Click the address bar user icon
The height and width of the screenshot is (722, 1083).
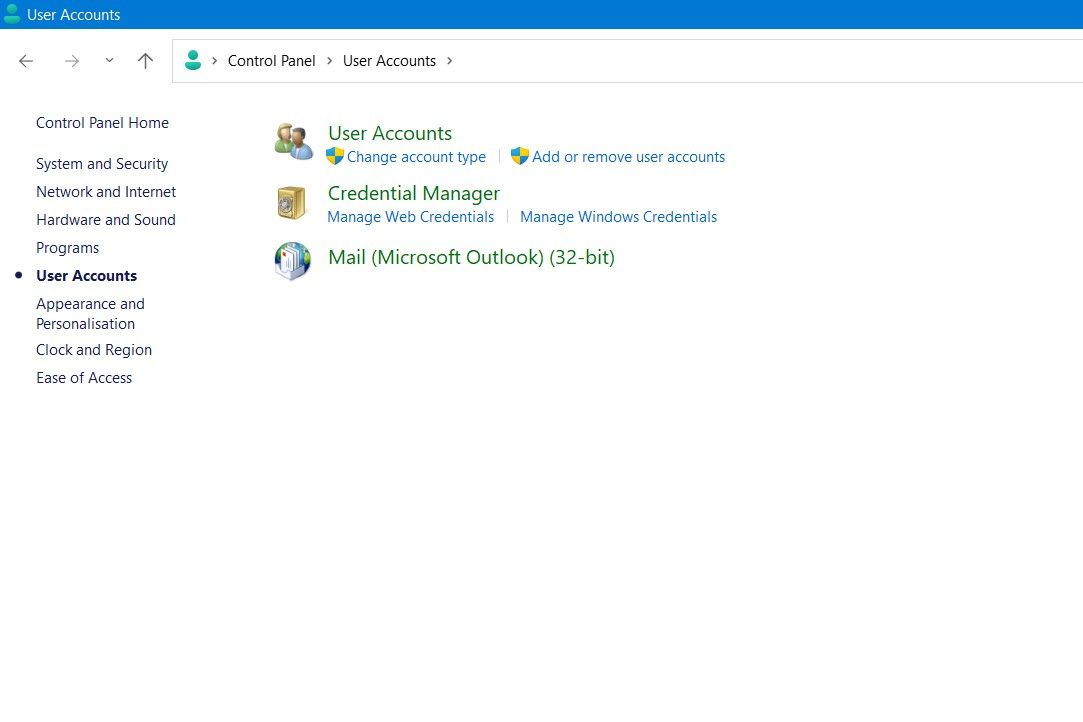193,61
